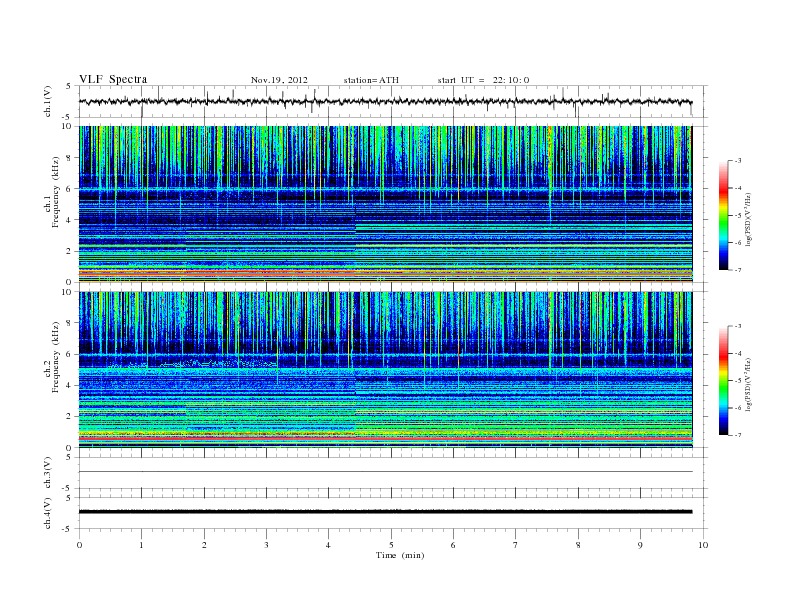Click time axis tick label "4"

[x=329, y=545]
